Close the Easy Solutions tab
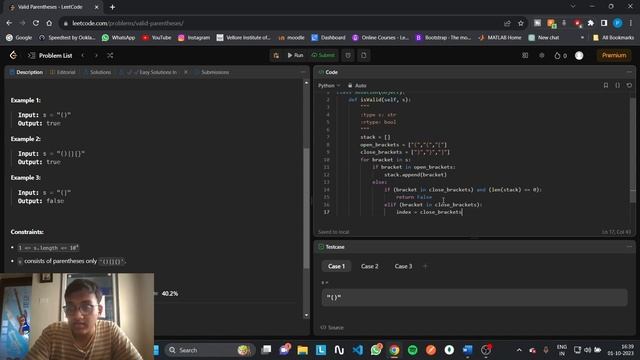 (x=186, y=72)
